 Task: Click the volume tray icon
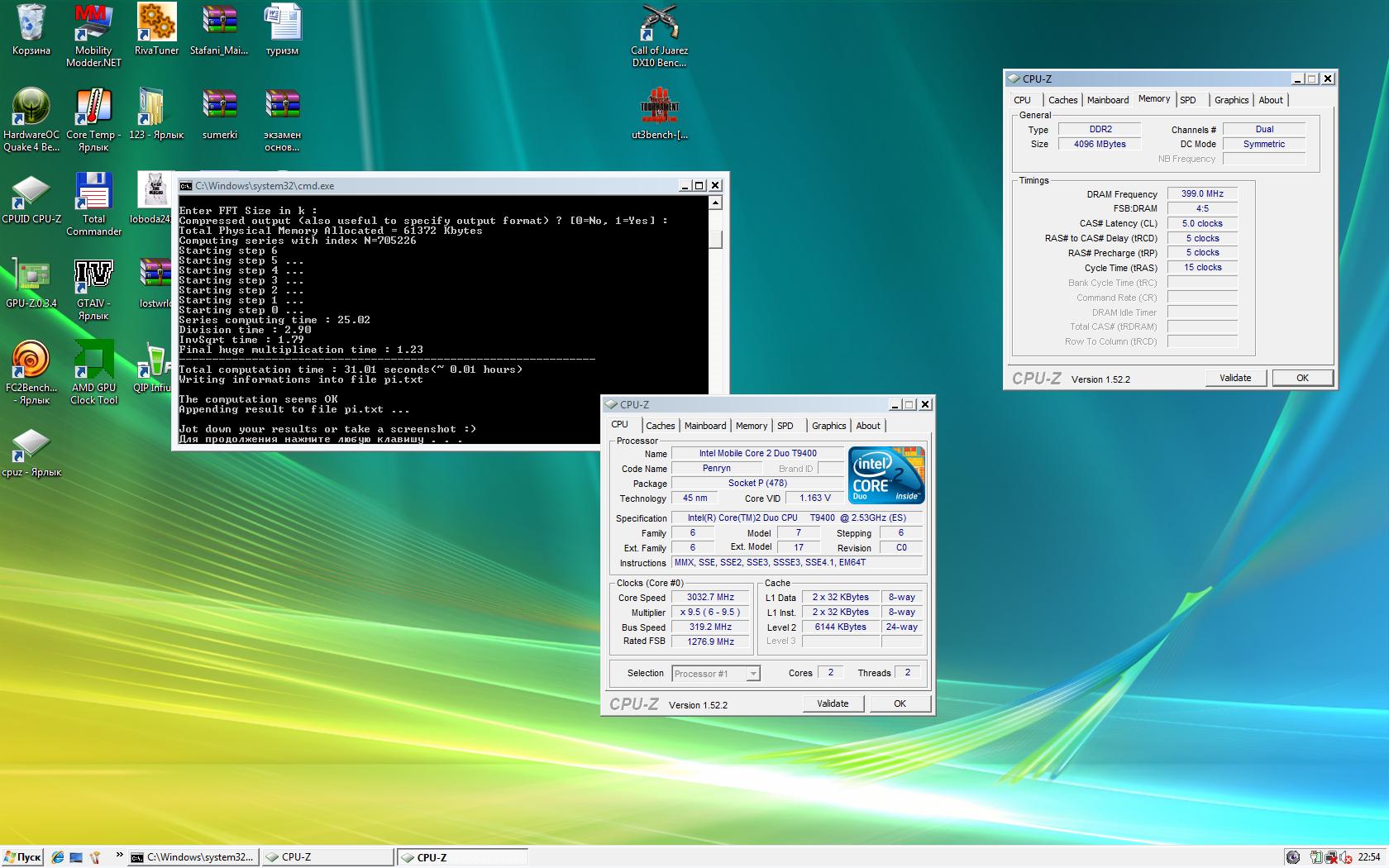[1347, 857]
